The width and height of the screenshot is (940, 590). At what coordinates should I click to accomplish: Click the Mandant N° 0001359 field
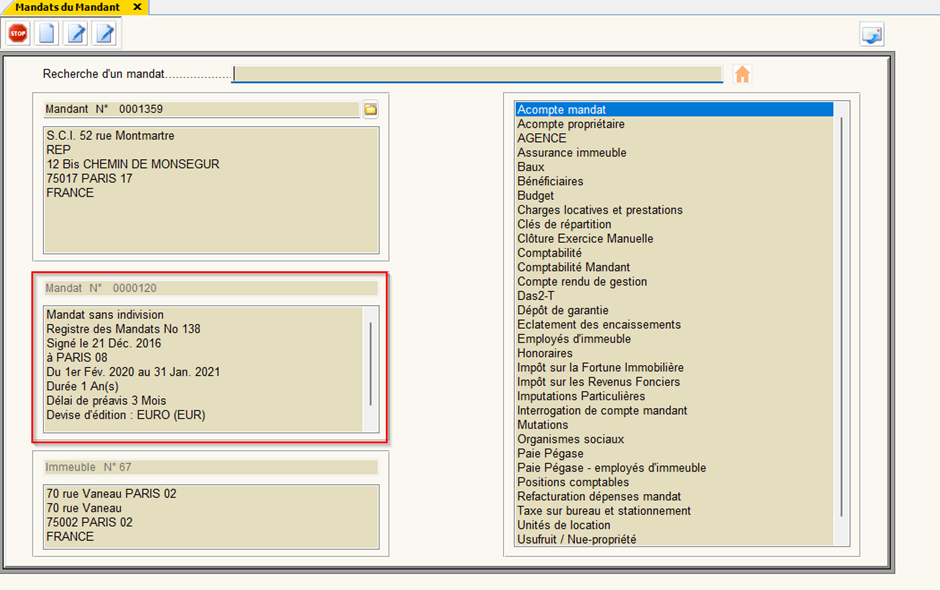(200, 109)
